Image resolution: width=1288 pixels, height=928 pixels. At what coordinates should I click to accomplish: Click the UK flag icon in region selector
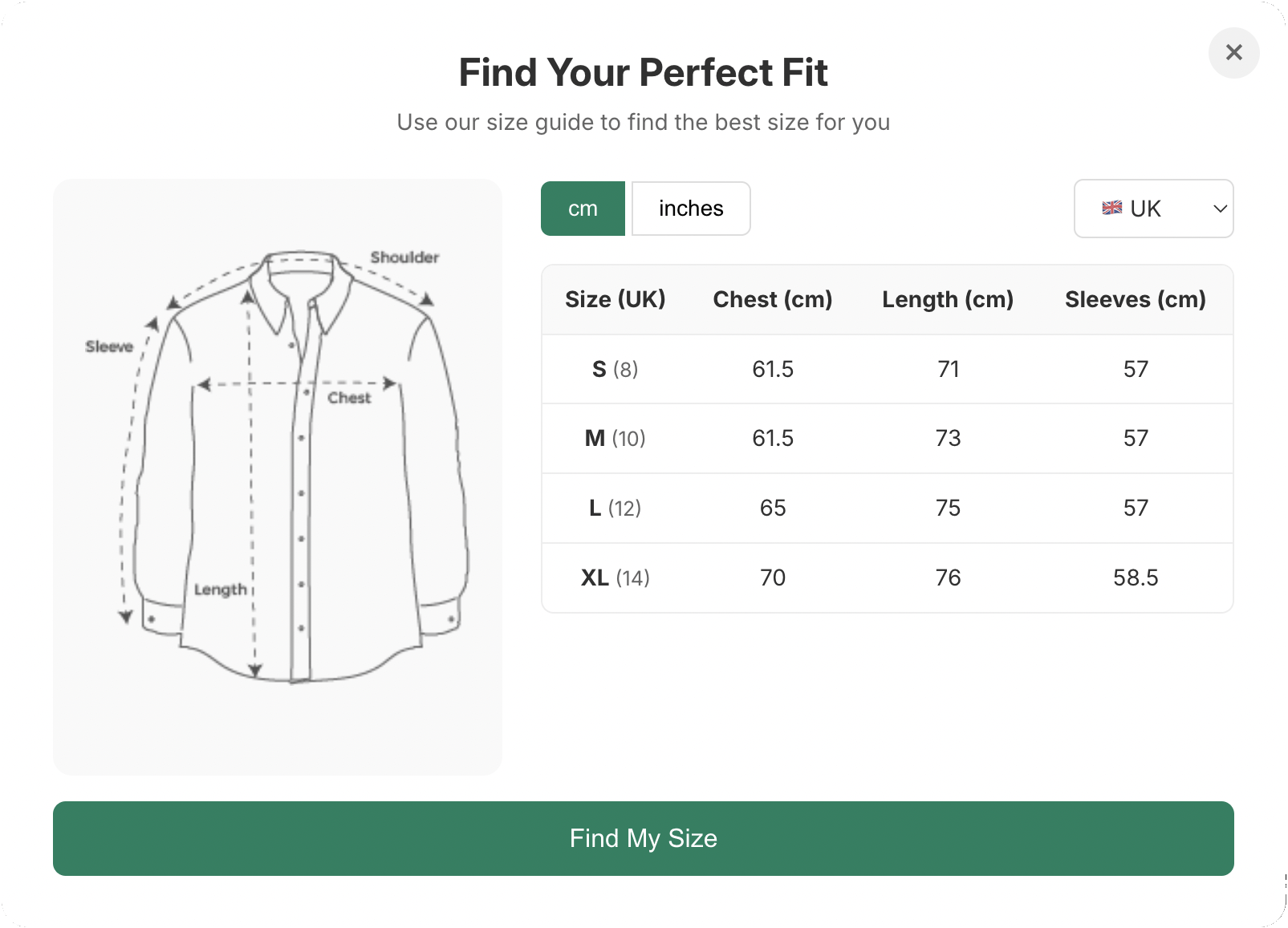1113,209
